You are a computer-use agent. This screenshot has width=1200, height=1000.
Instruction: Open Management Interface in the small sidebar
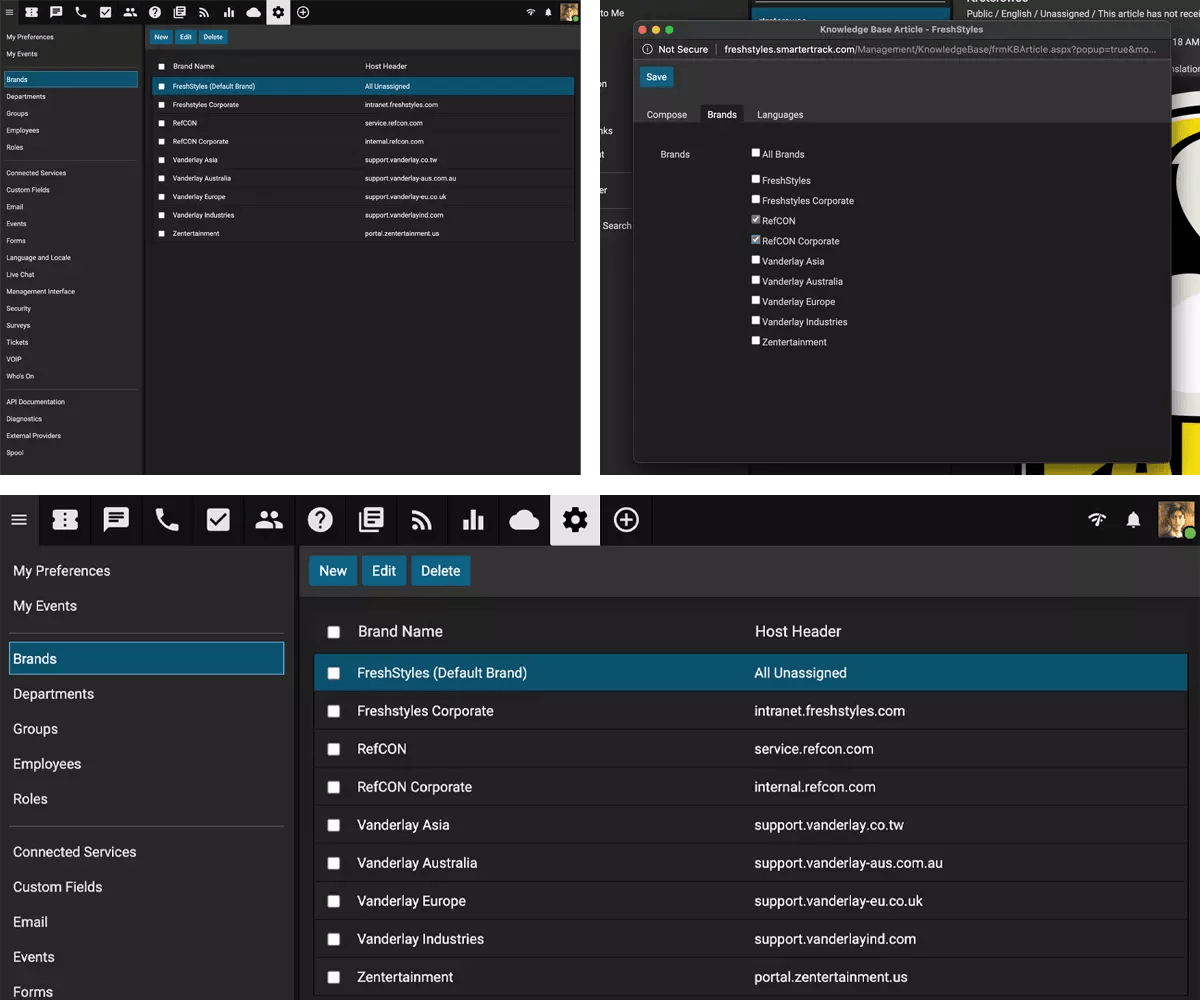(41, 292)
